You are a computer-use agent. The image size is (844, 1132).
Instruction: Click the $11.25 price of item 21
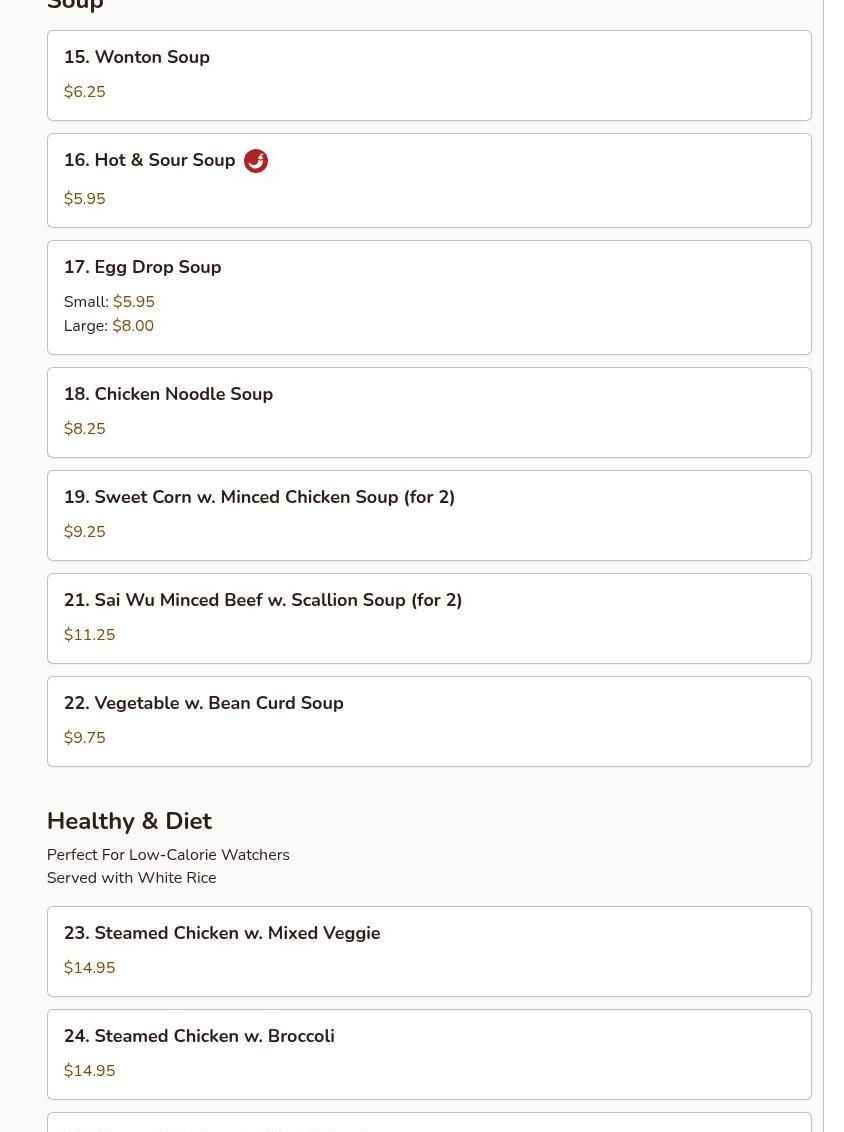89,635
